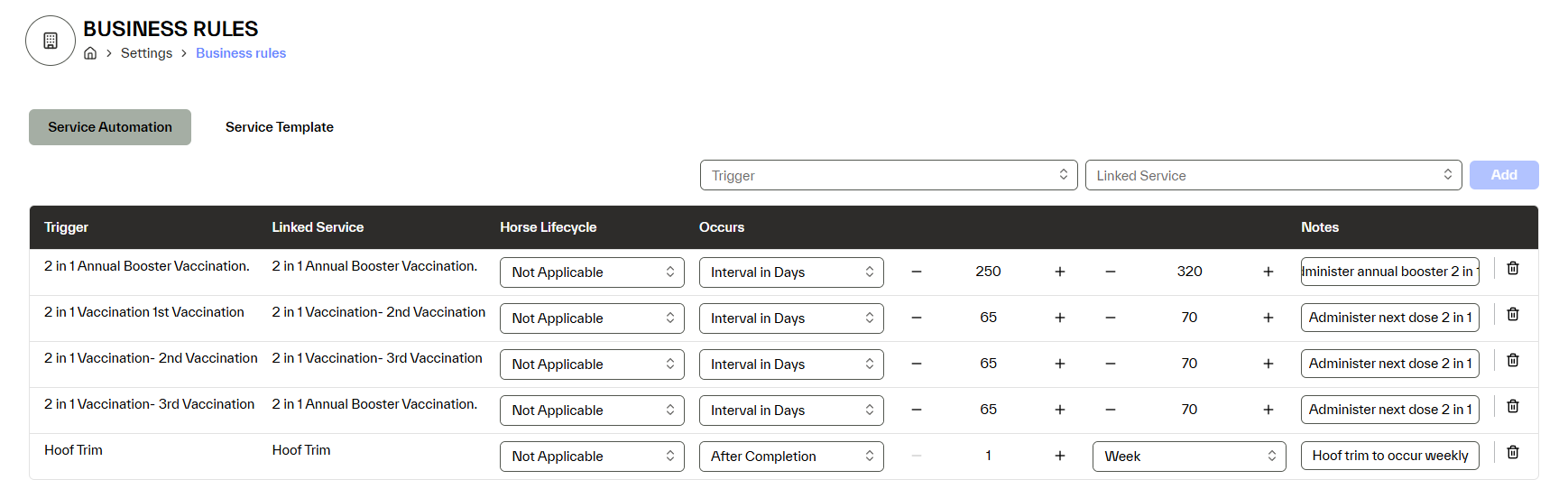
Task: Expand the Week unit dropdown for Hoof Trim
Action: tap(1188, 457)
